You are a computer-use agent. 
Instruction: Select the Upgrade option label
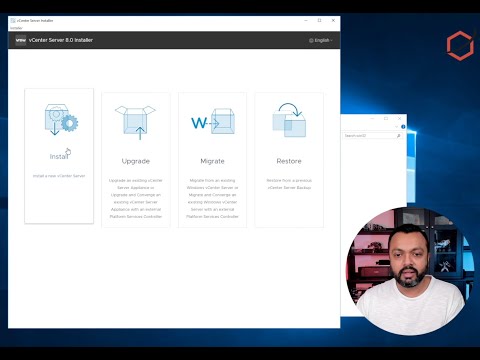coord(136,161)
